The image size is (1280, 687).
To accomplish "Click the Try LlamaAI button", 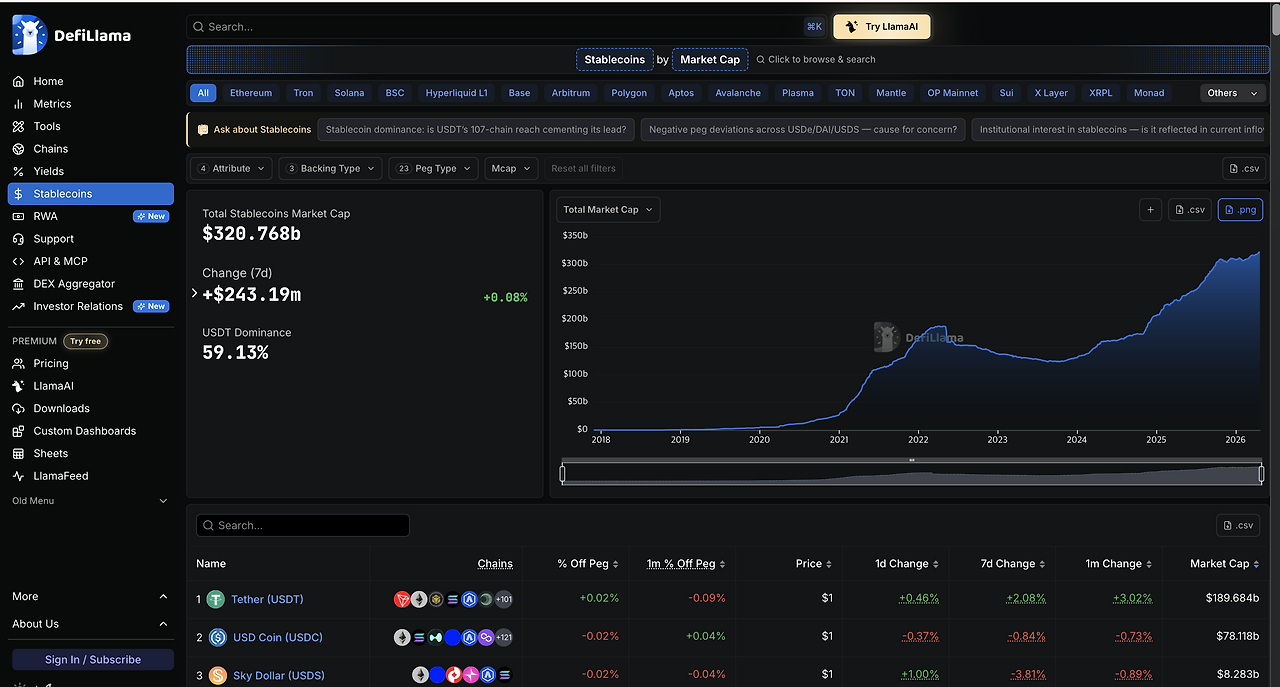I will [x=882, y=27].
